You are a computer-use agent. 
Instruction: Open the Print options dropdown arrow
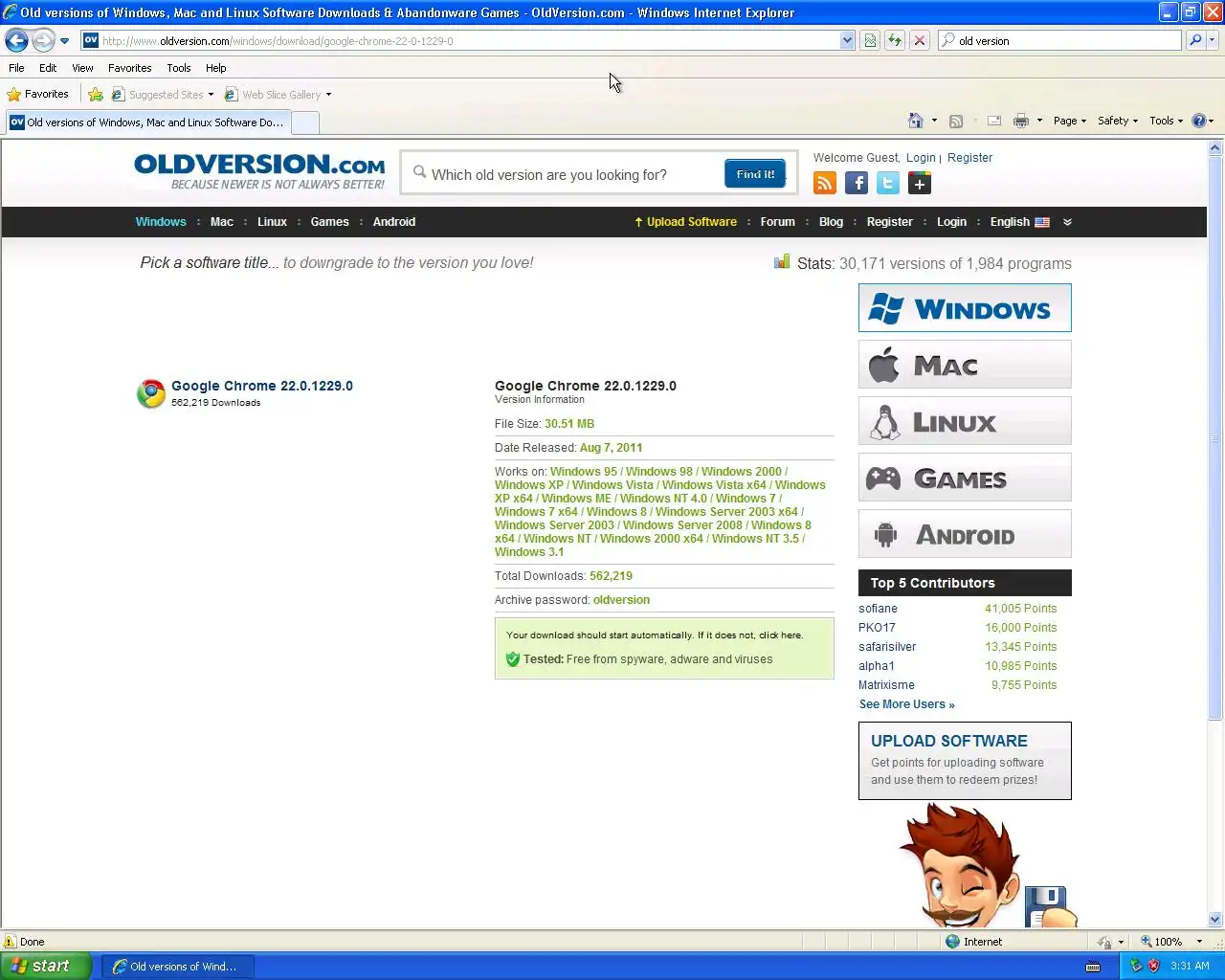1039,121
